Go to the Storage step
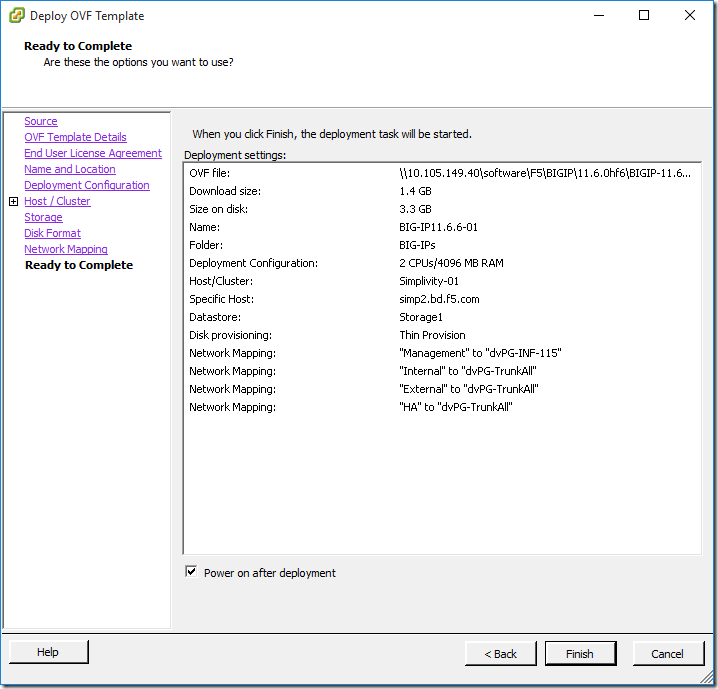The width and height of the screenshot is (718, 689). 43,218
